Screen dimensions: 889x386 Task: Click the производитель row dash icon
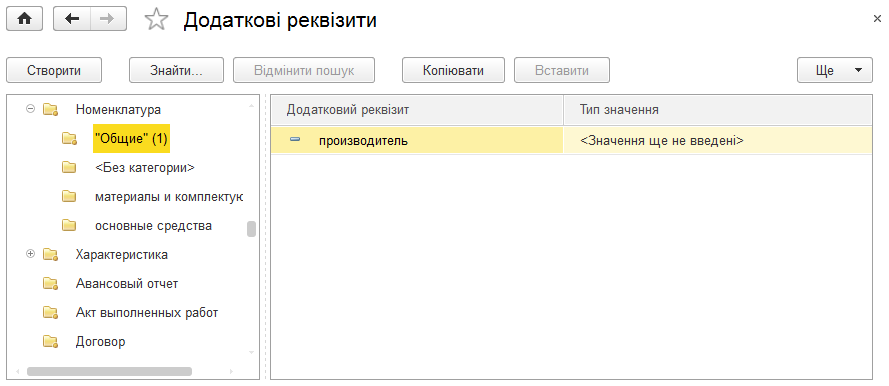pos(295,139)
